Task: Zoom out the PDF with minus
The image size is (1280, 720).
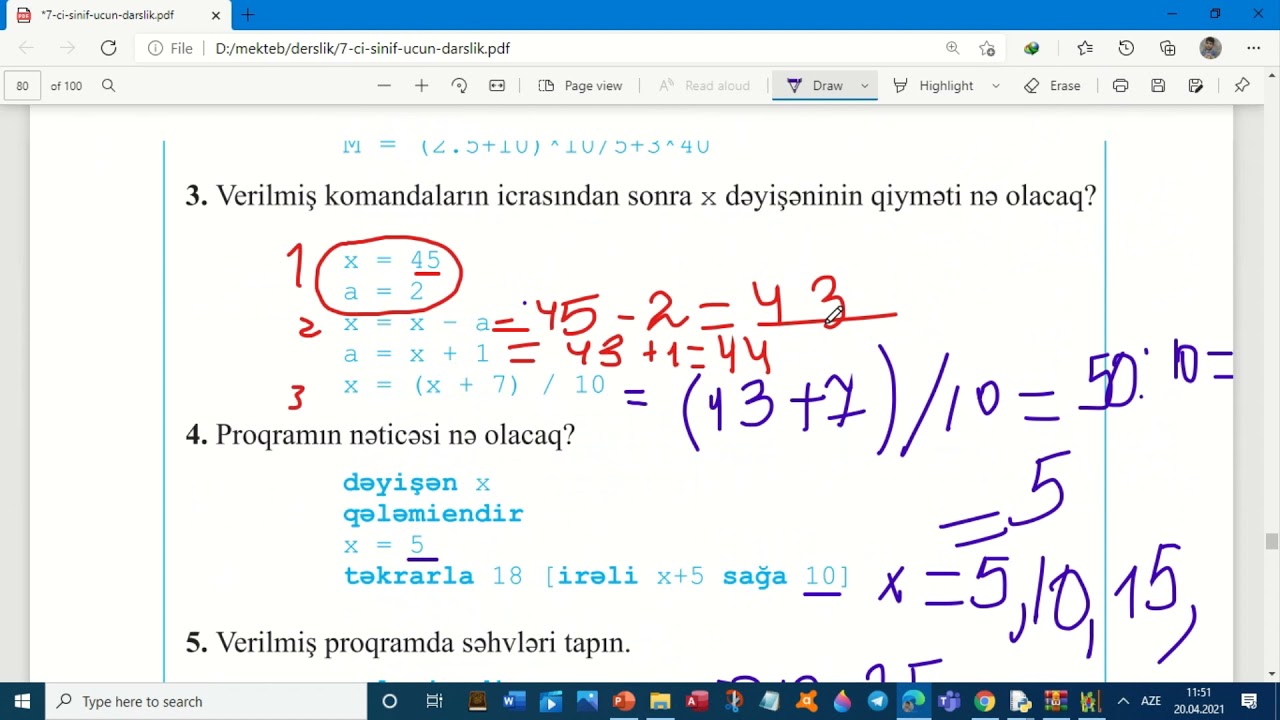Action: (x=384, y=86)
